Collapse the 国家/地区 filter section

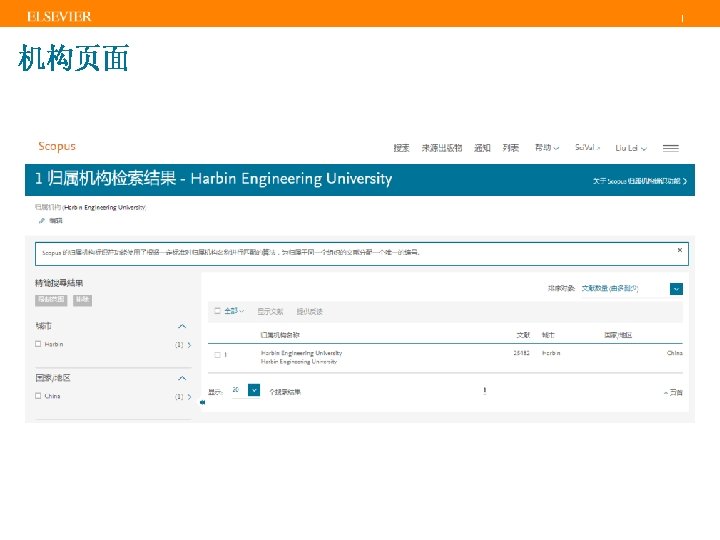(182, 378)
